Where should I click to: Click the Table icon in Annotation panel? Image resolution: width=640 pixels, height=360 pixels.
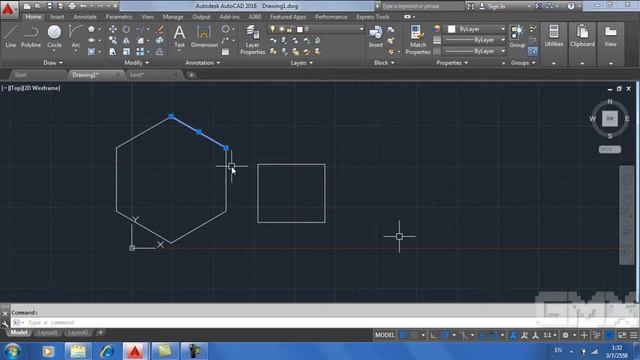coord(225,52)
